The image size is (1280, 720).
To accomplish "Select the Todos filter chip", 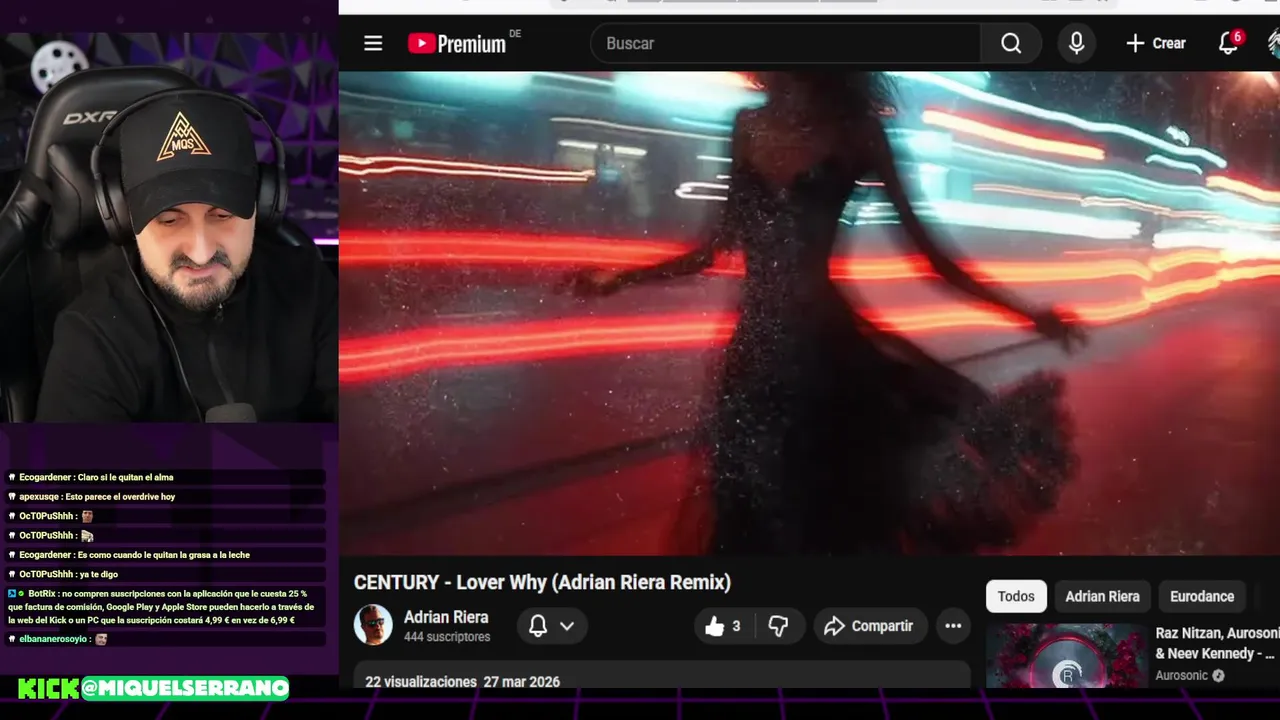I will tap(1016, 596).
